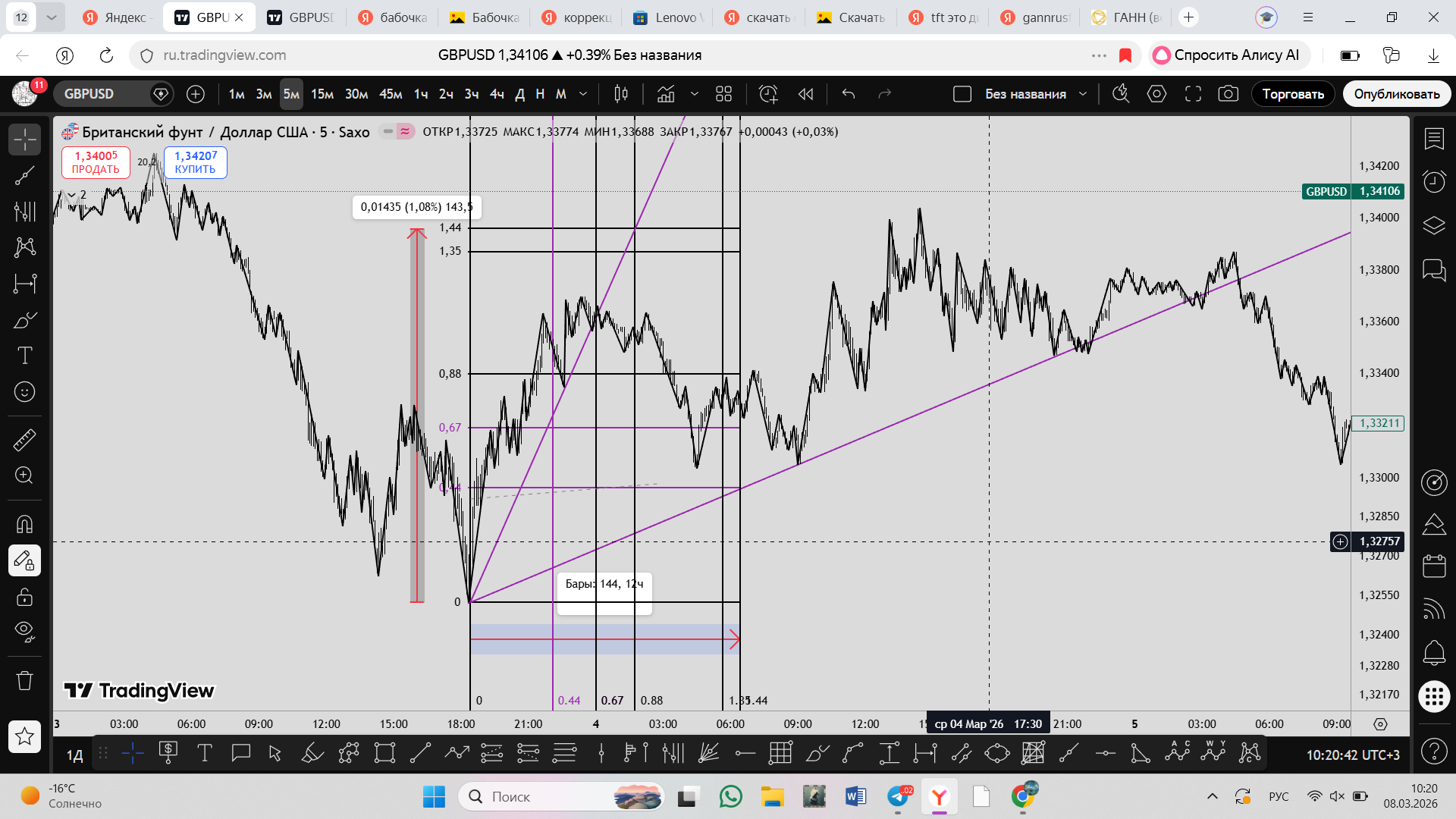Select the trend line drawing tool

[25, 176]
